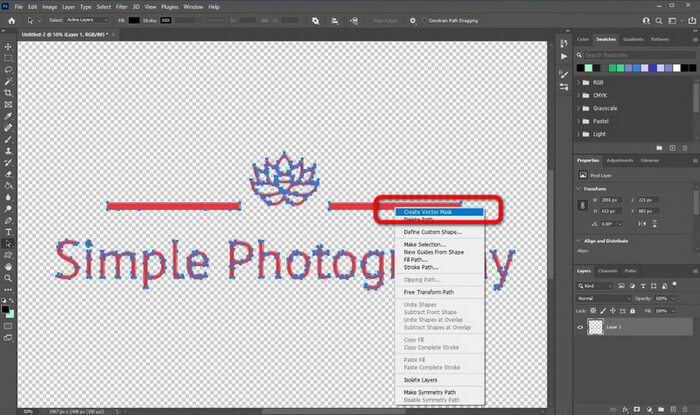Open path operations icon in options bar

pos(316,21)
